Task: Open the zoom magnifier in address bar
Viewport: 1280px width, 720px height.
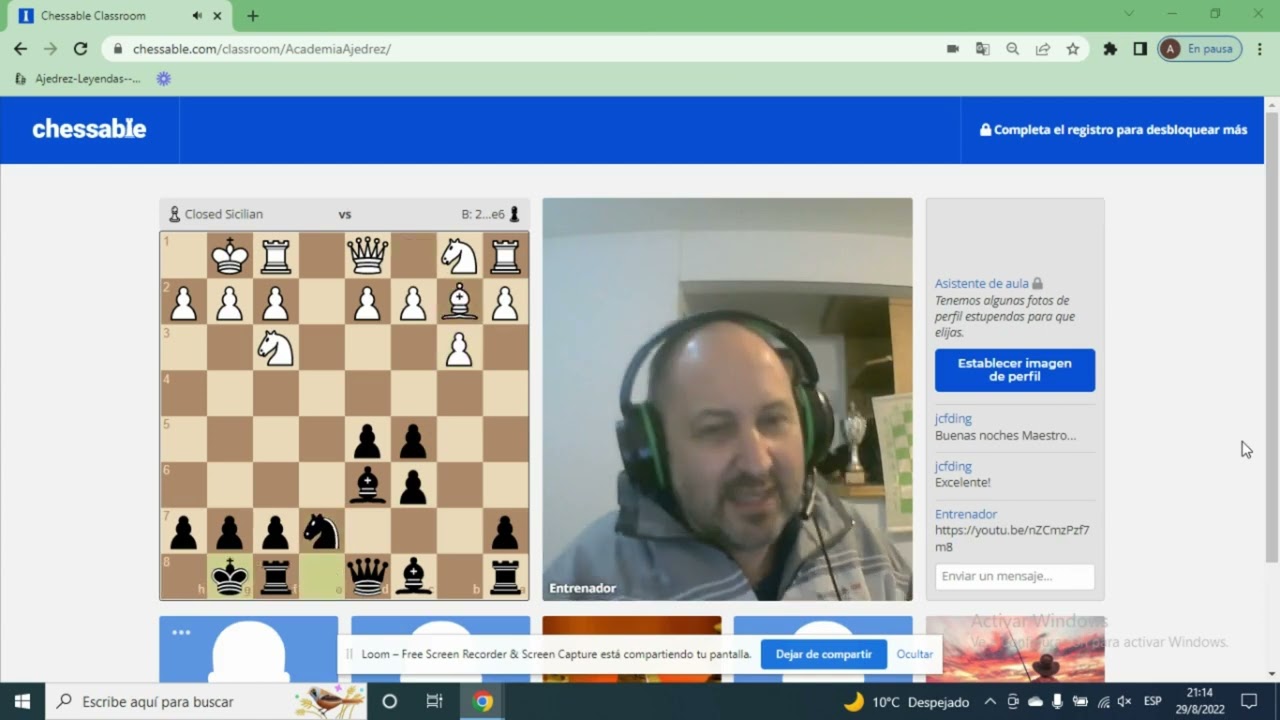Action: tap(1013, 48)
